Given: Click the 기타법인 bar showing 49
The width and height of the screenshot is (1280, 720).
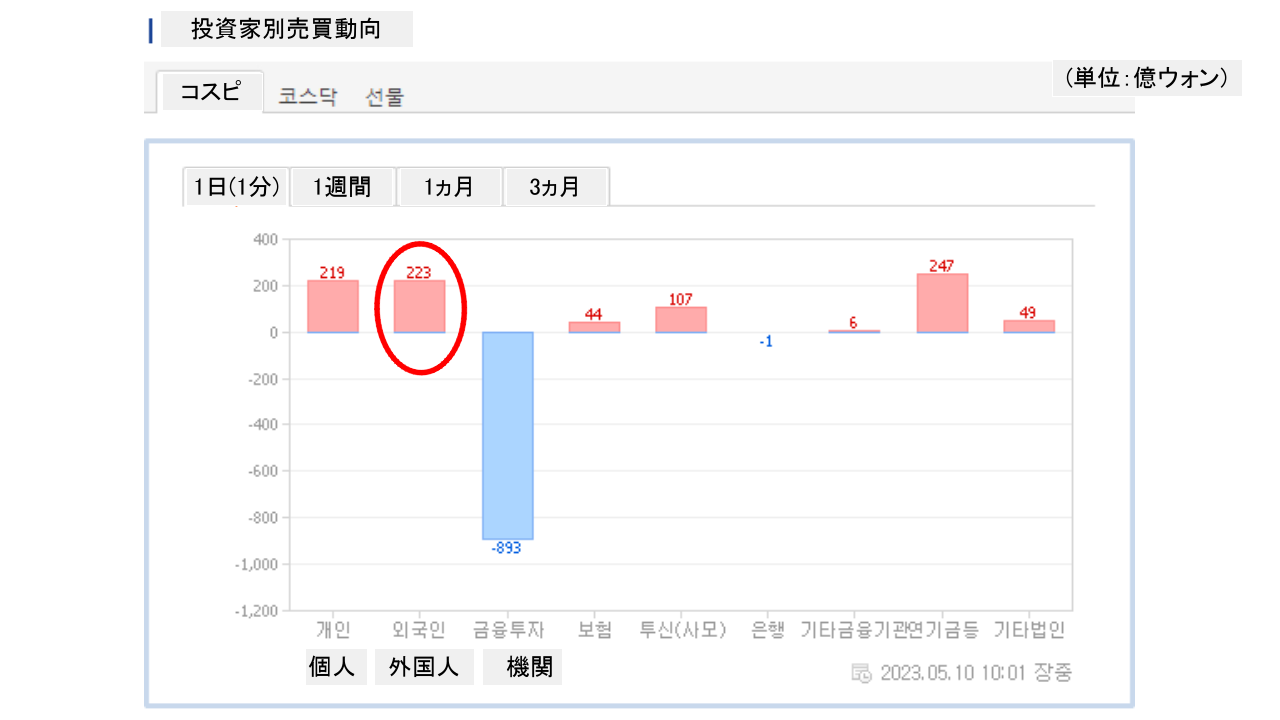Looking at the screenshot, I should tap(1029, 326).
